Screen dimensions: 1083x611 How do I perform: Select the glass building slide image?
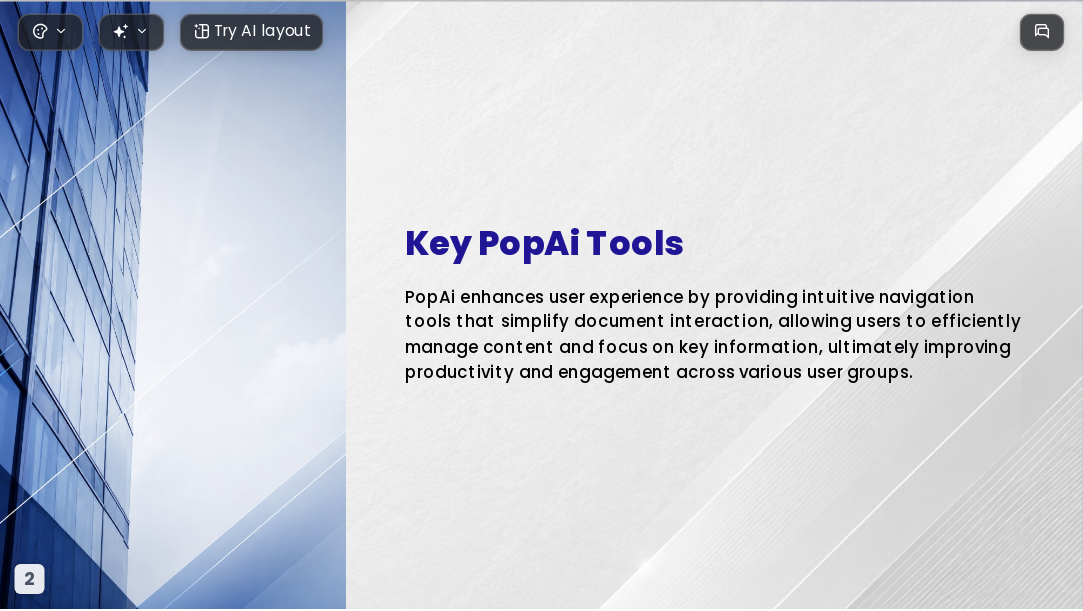(x=173, y=305)
